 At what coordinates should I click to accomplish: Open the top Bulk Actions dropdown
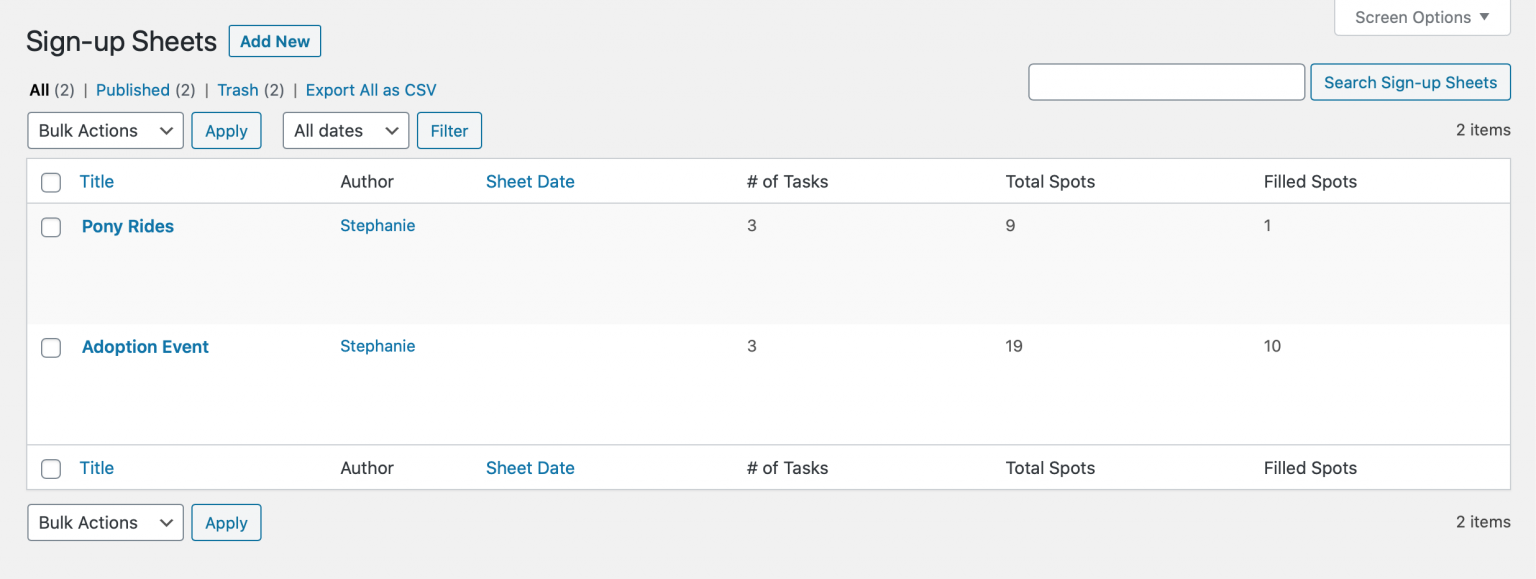click(x=105, y=131)
